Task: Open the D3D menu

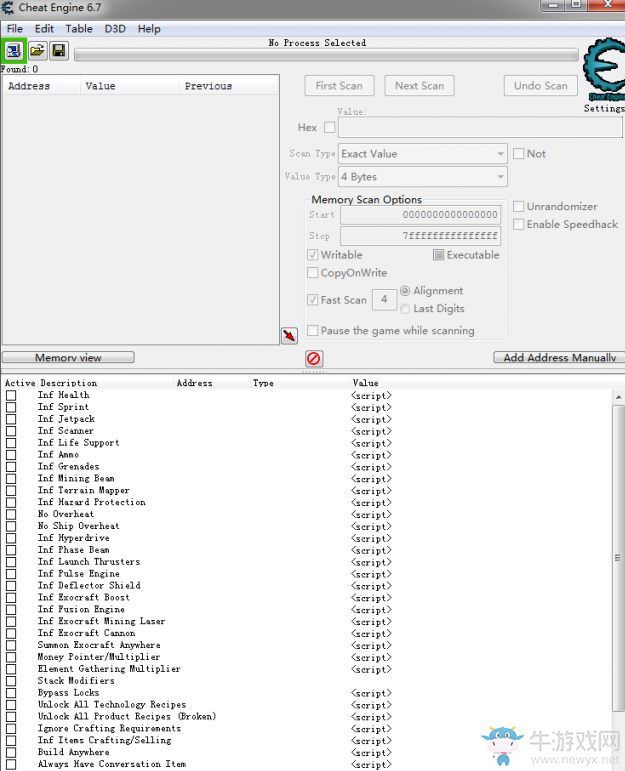Action: [x=115, y=29]
